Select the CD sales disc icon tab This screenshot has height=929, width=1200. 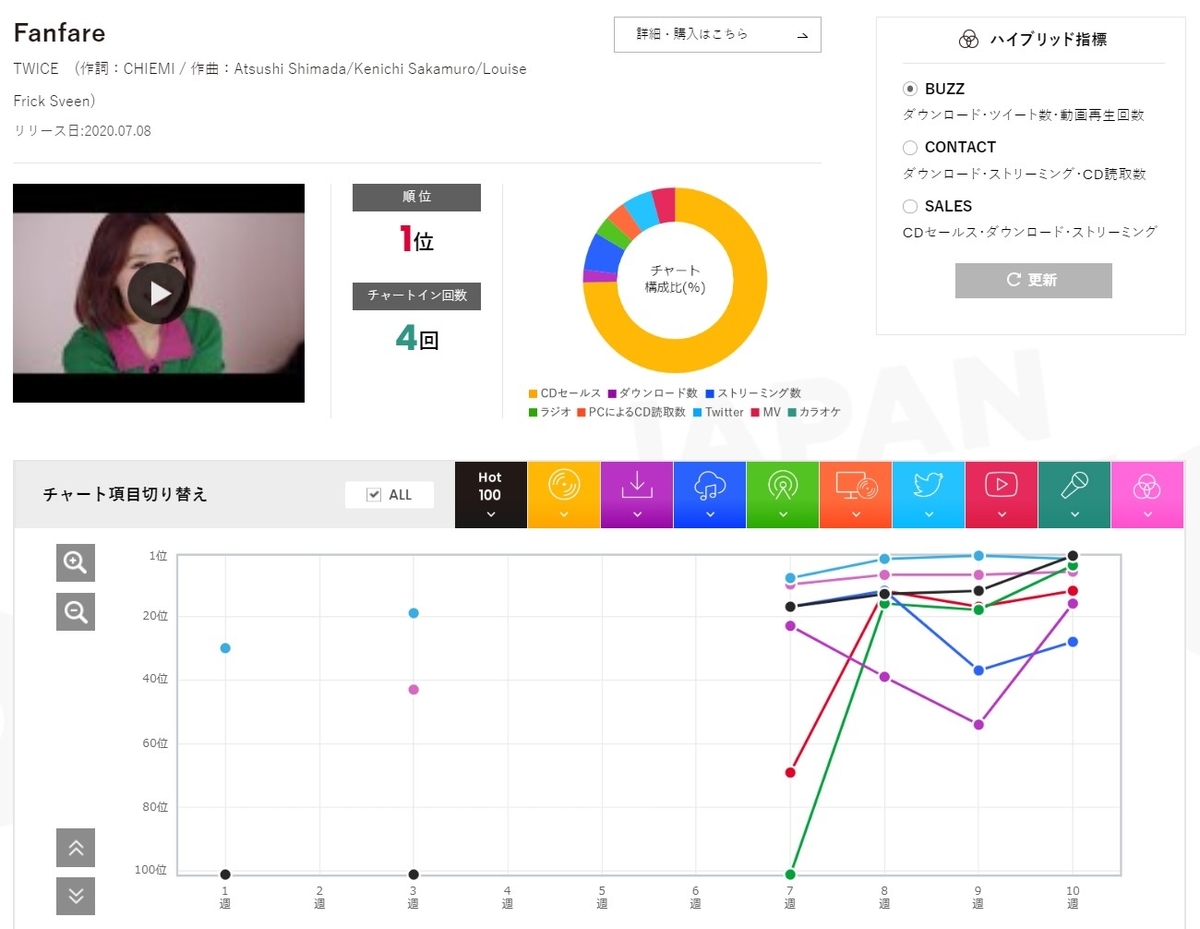tap(564, 495)
